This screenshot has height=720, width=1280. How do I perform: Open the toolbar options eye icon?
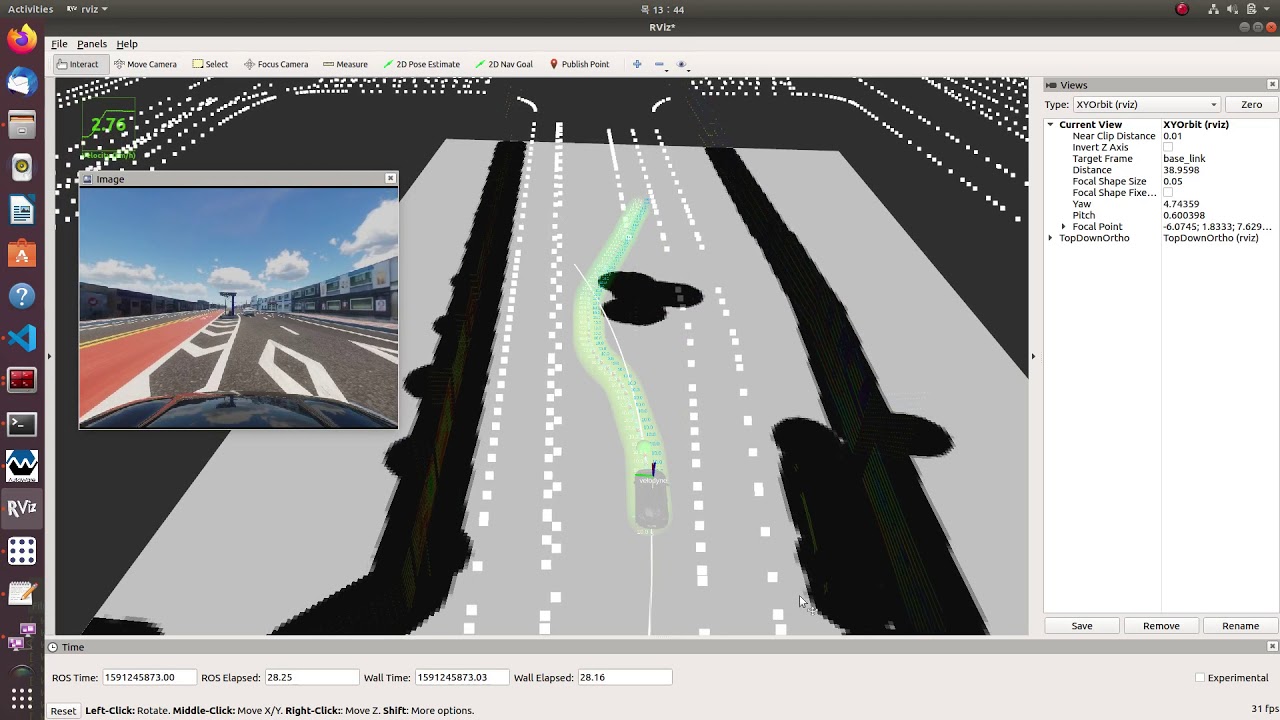pyautogui.click(x=682, y=64)
